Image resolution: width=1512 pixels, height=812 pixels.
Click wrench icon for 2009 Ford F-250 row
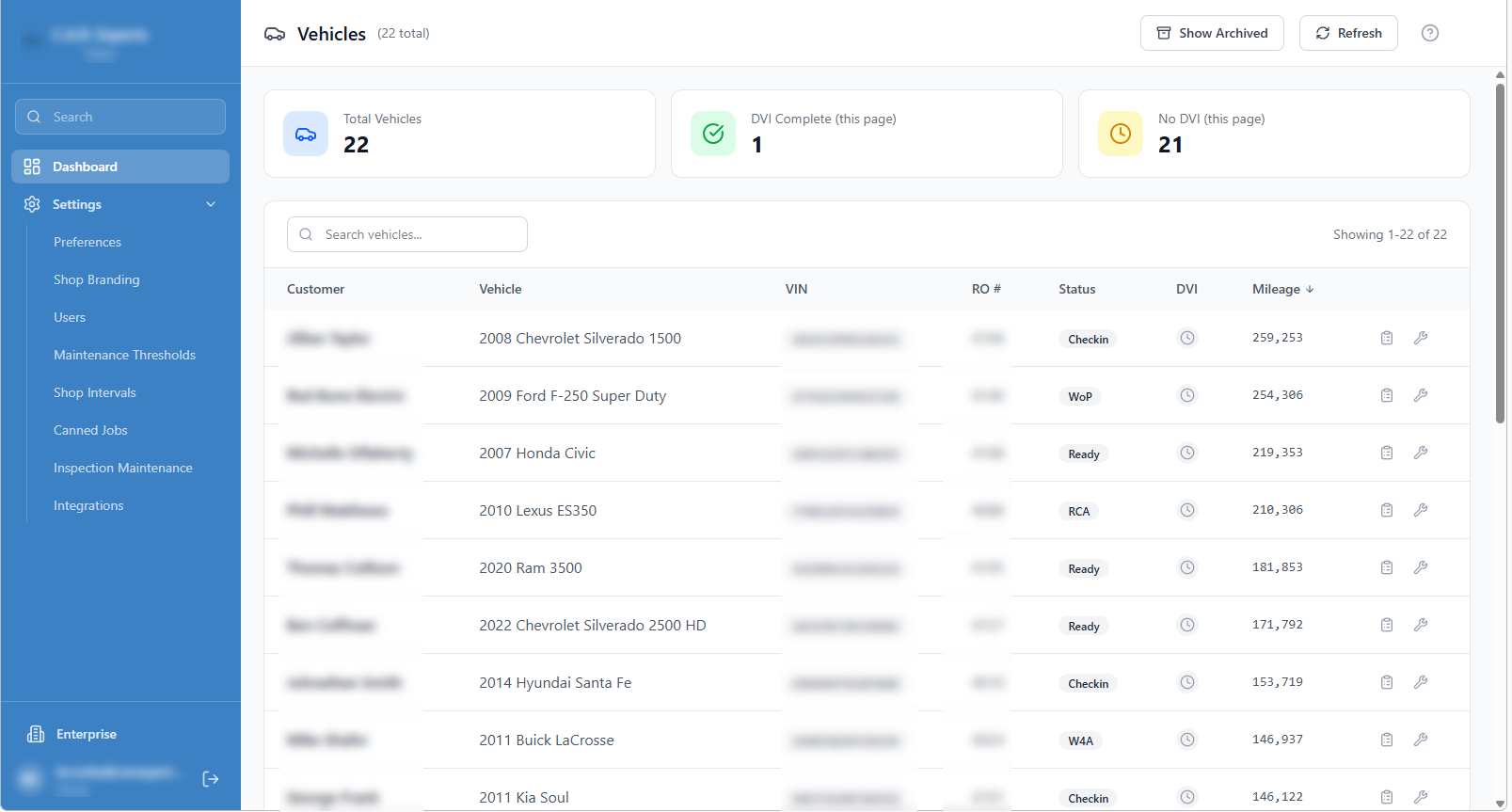1420,395
